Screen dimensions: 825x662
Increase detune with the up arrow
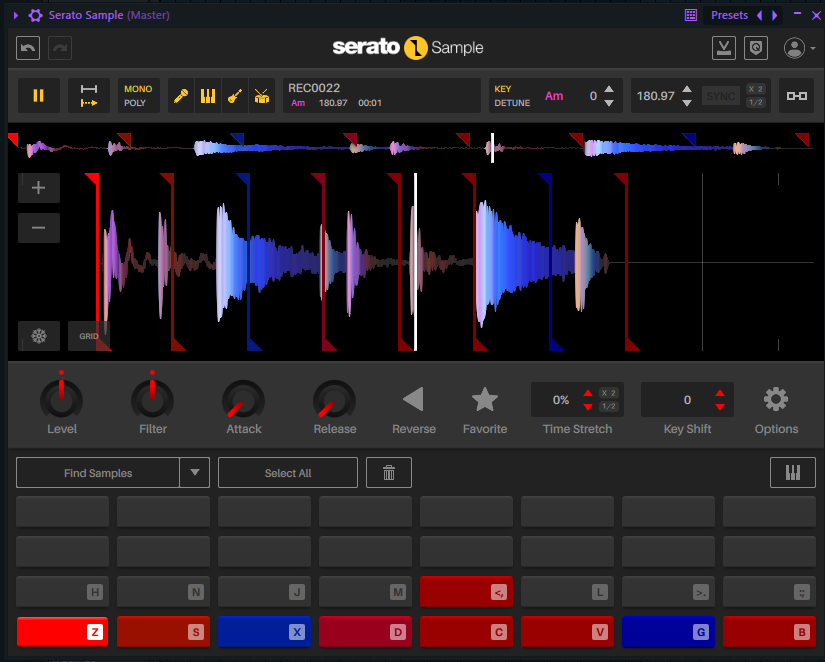click(x=609, y=89)
